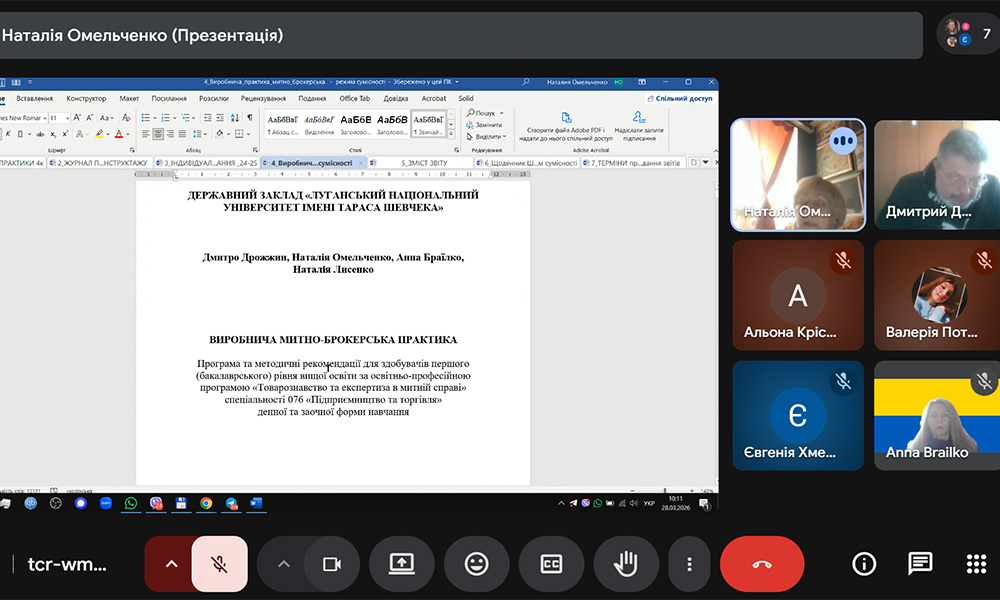The height and width of the screenshot is (600, 1000).
Task: Open the emoji reactions icon
Action: point(476,564)
